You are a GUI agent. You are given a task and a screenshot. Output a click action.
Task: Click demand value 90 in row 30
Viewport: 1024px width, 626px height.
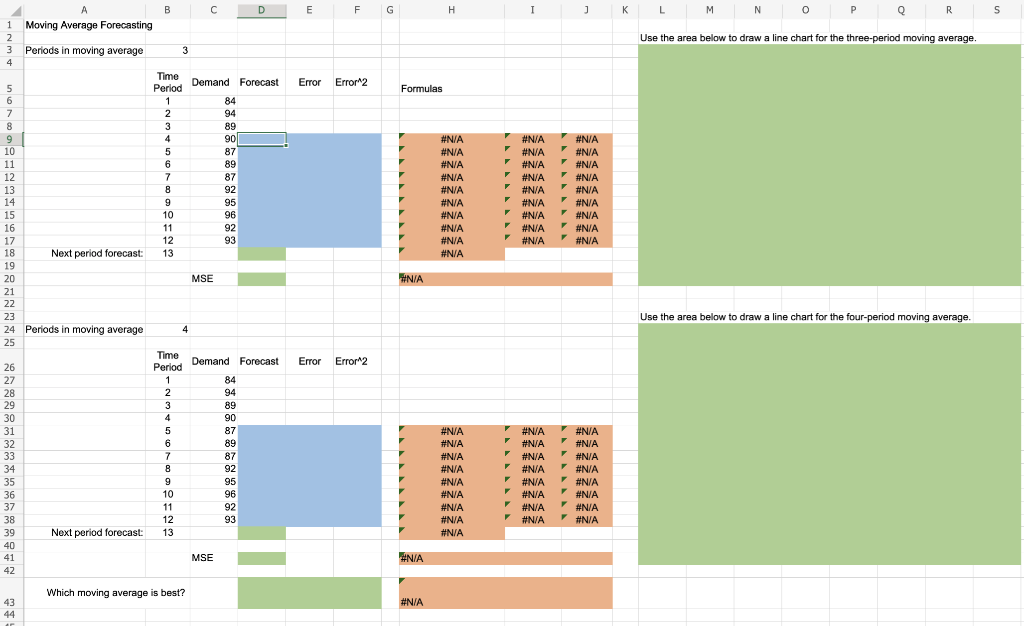[230, 418]
